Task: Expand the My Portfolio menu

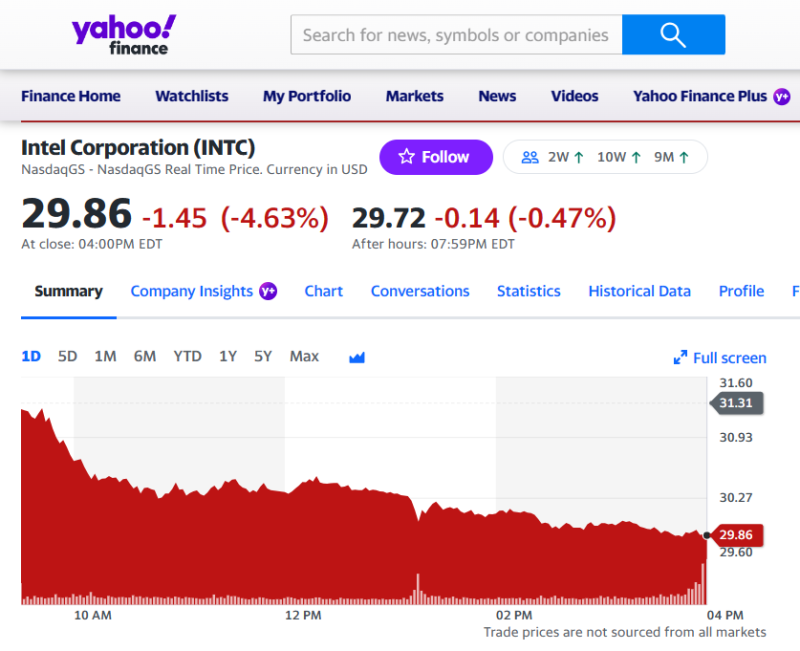Action: (307, 96)
